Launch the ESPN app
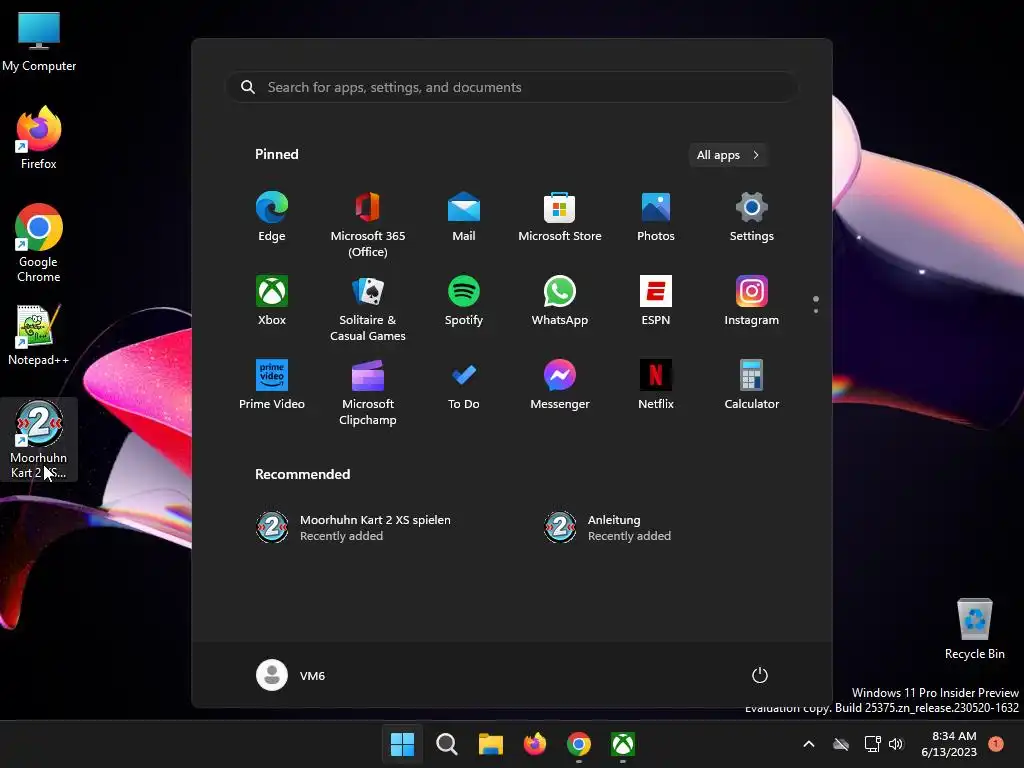 coord(656,300)
